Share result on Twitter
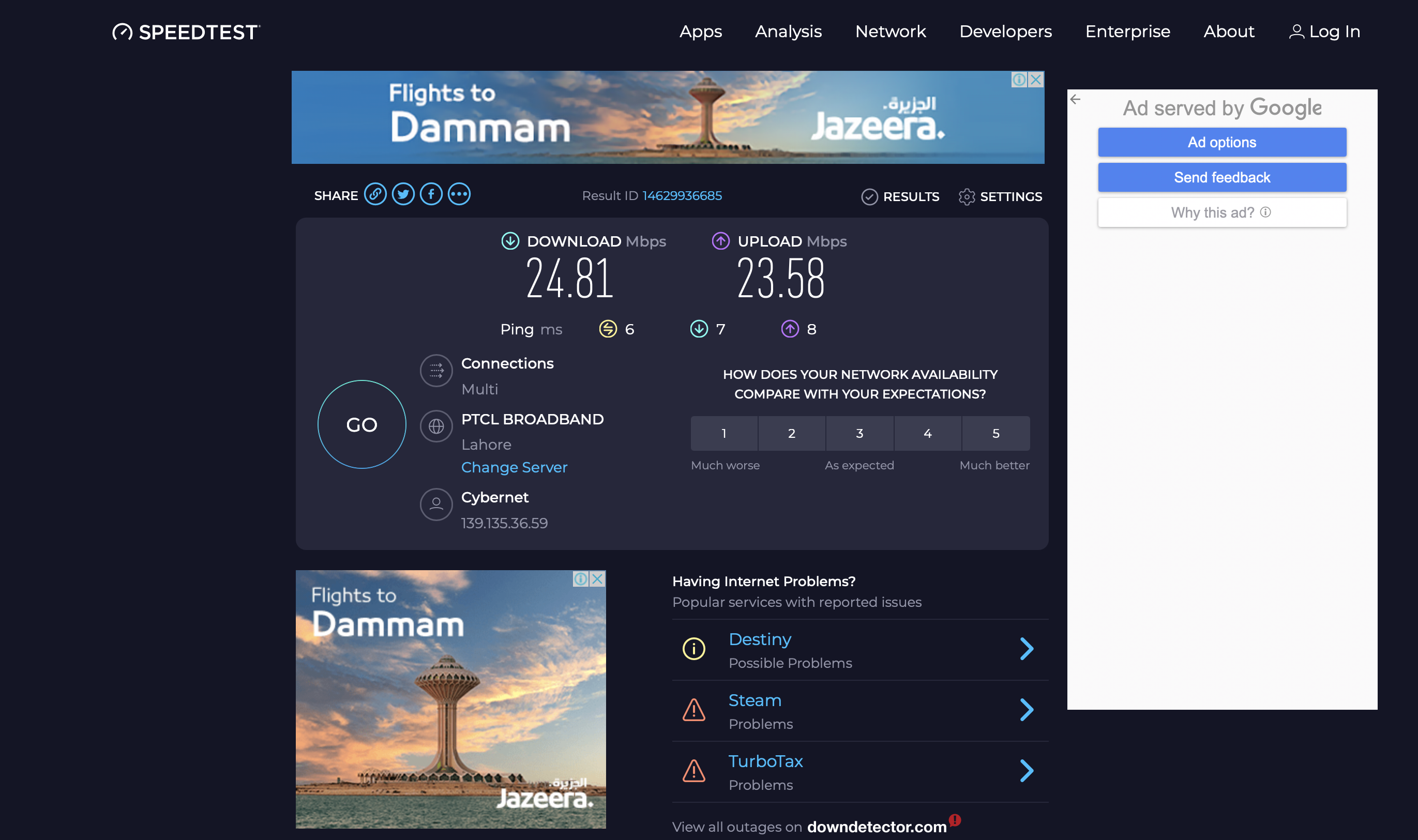Viewport: 1418px width, 840px height. tap(403, 195)
